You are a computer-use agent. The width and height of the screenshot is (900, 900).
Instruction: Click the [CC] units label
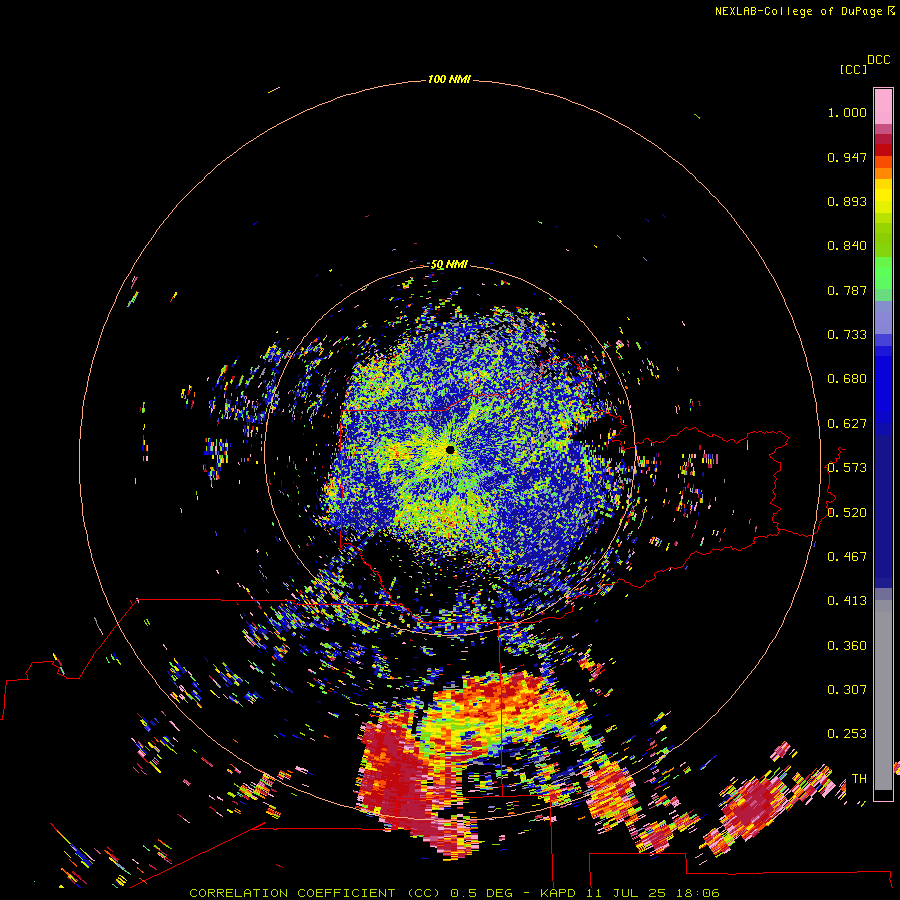[853, 69]
